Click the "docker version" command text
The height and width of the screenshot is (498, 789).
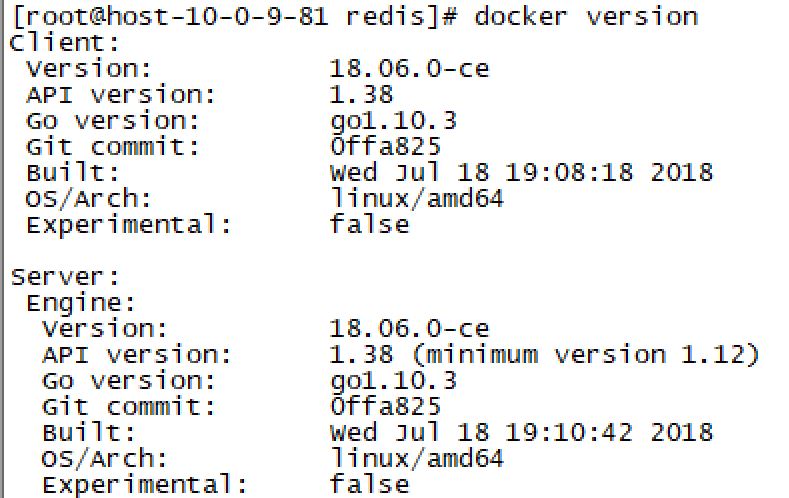click(x=586, y=17)
